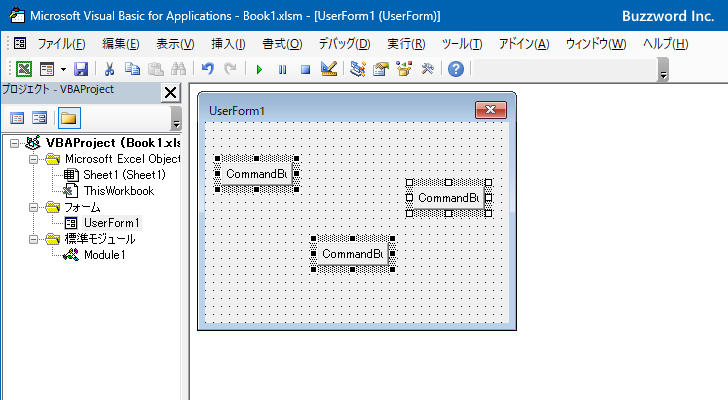Open the ツール(T) menu
Screen dimensions: 728x400
[462, 44]
